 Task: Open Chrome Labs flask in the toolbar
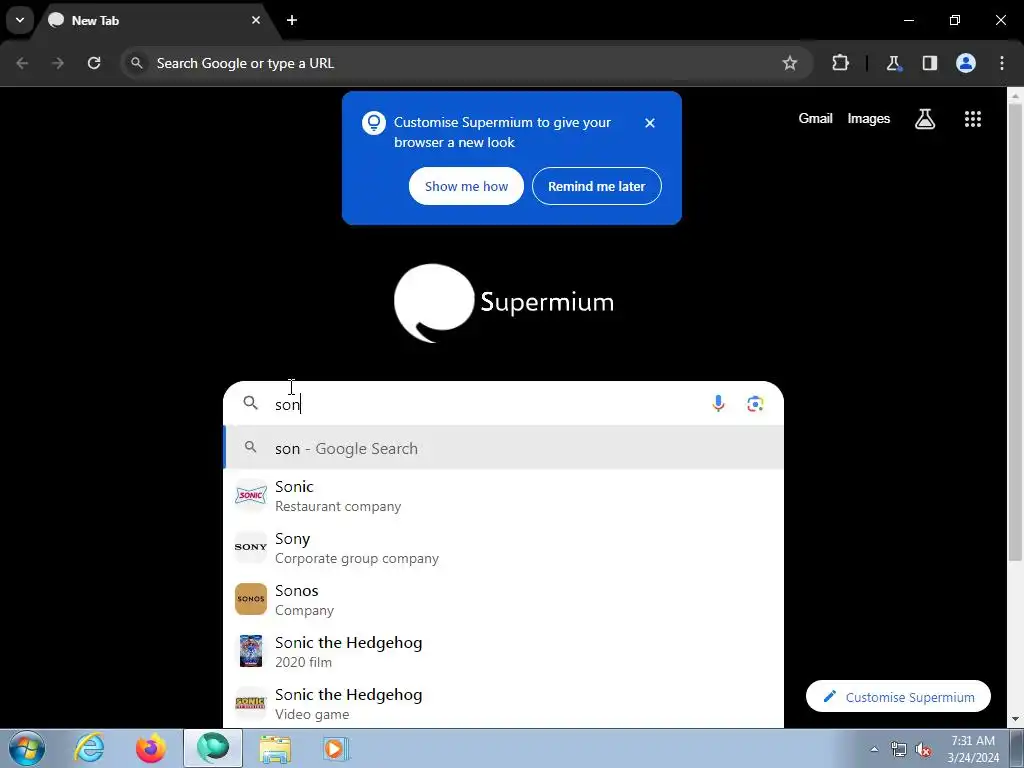click(893, 63)
